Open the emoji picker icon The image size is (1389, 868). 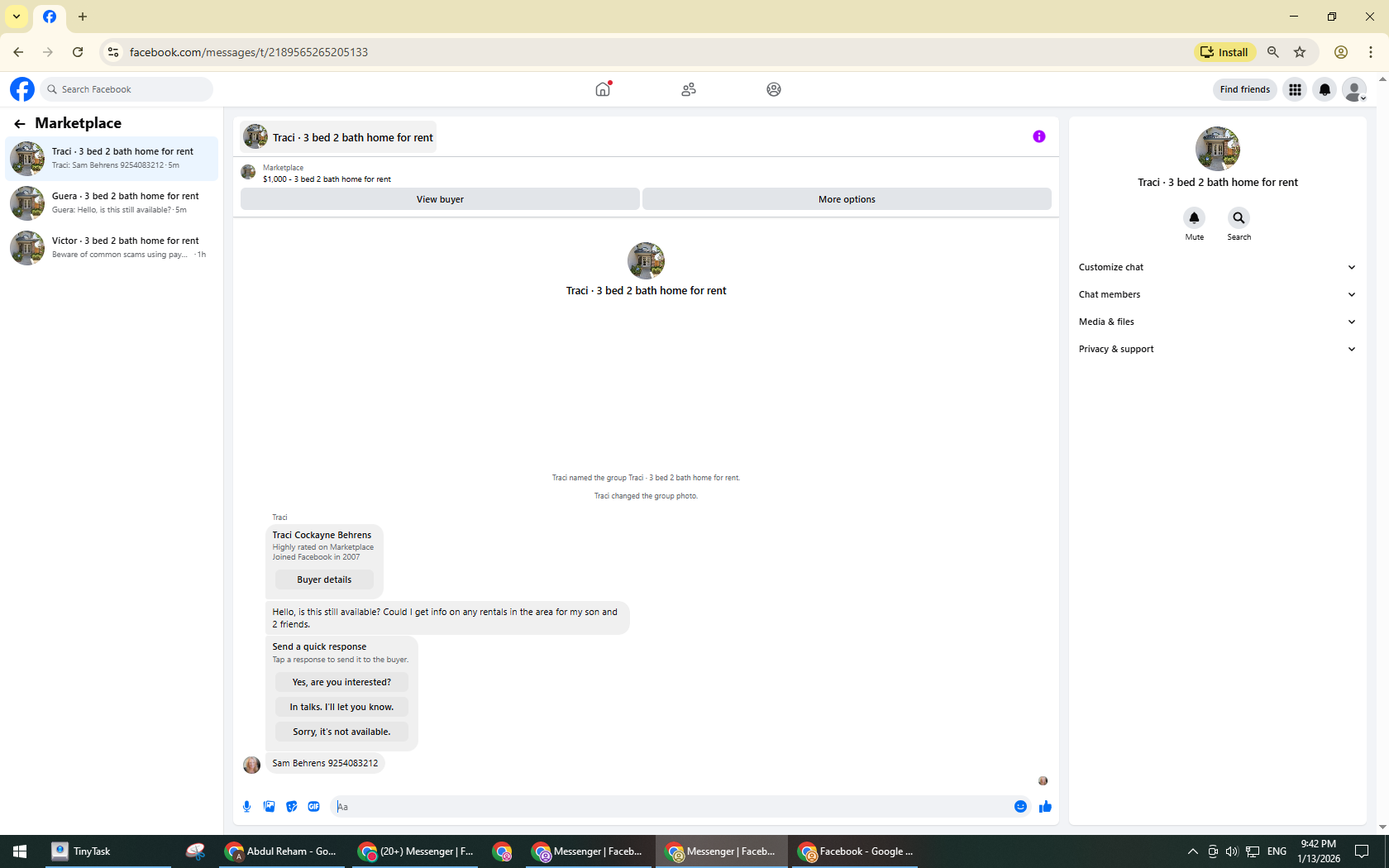[1020, 807]
